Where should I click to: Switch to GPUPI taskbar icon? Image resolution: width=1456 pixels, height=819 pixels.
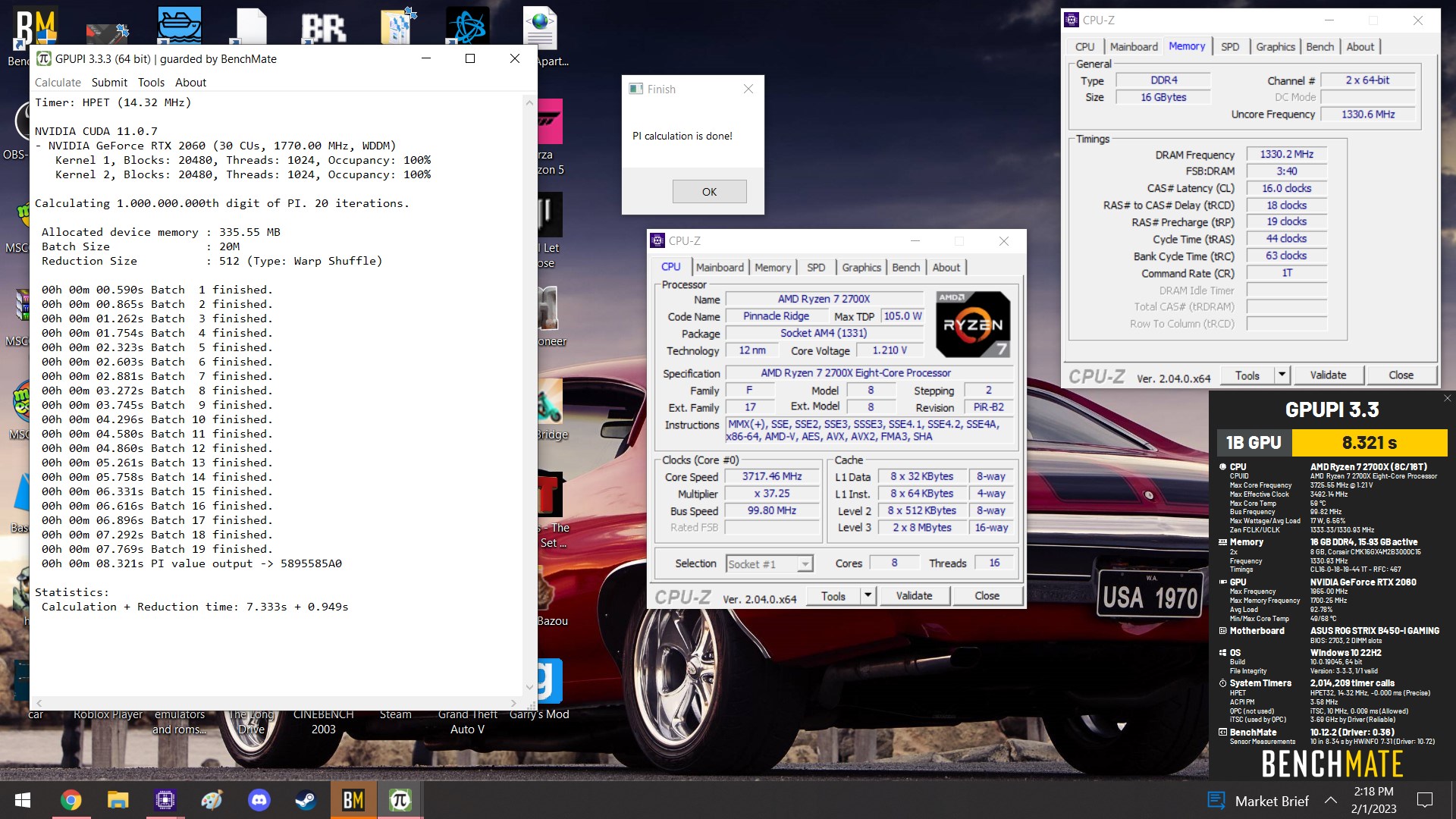coord(400,800)
